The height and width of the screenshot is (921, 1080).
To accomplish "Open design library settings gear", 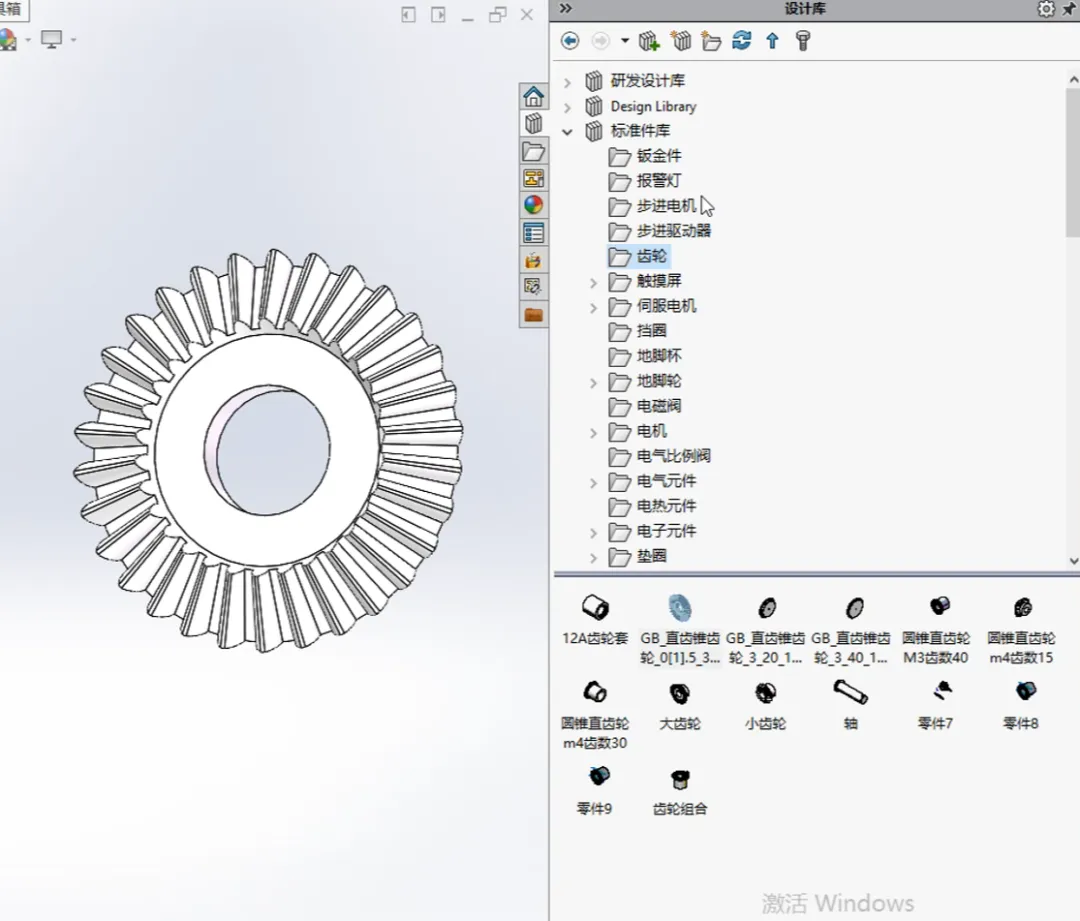I will [1046, 9].
